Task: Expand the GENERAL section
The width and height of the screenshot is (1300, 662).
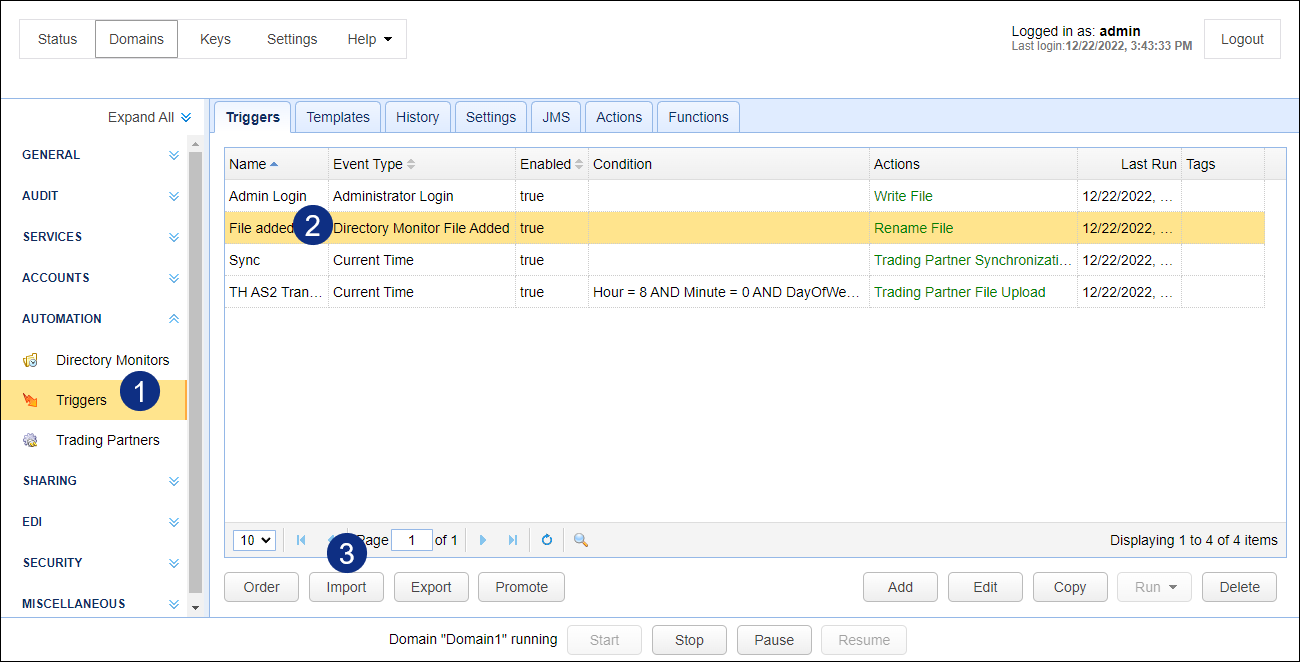Action: tap(174, 155)
